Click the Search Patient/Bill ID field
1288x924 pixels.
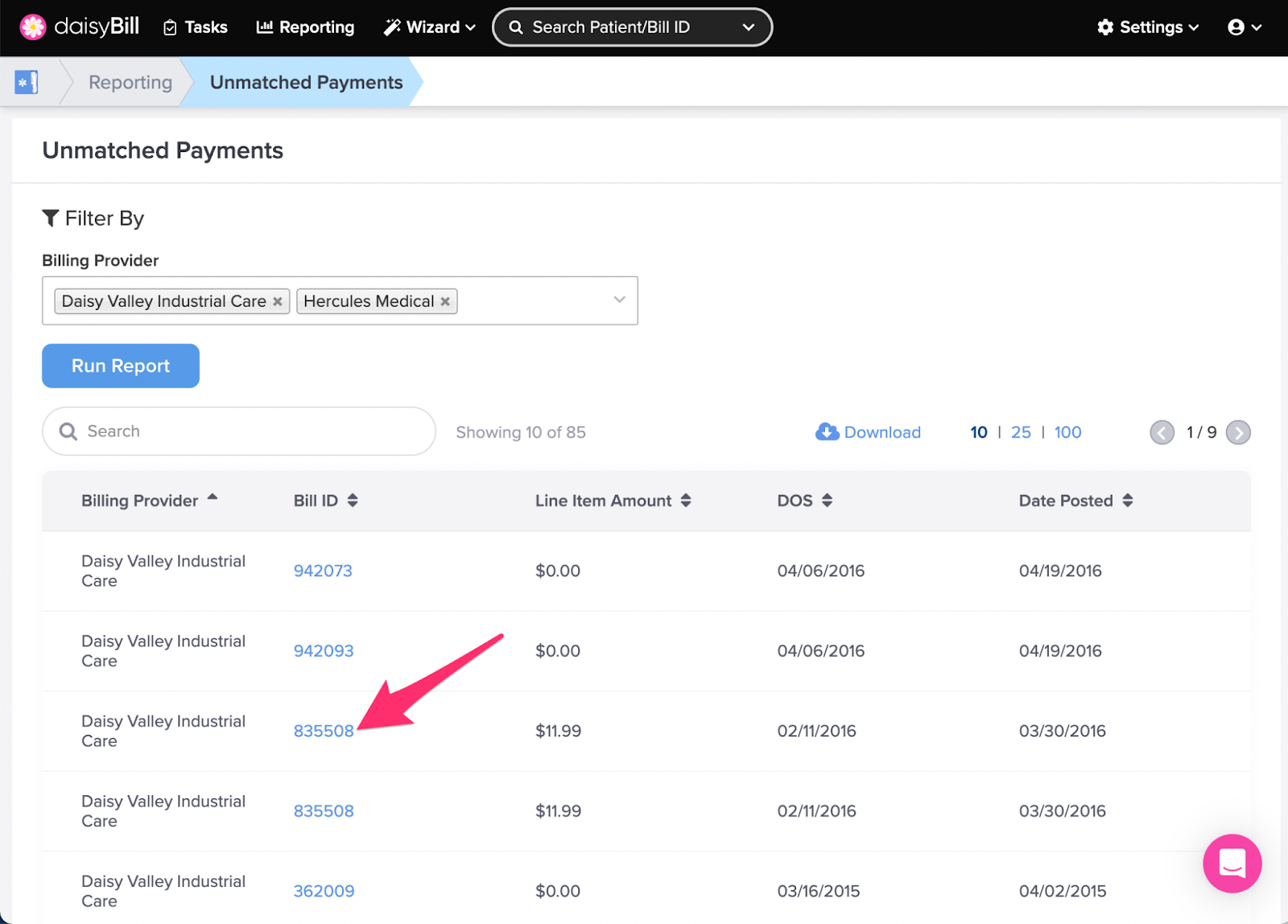632,27
